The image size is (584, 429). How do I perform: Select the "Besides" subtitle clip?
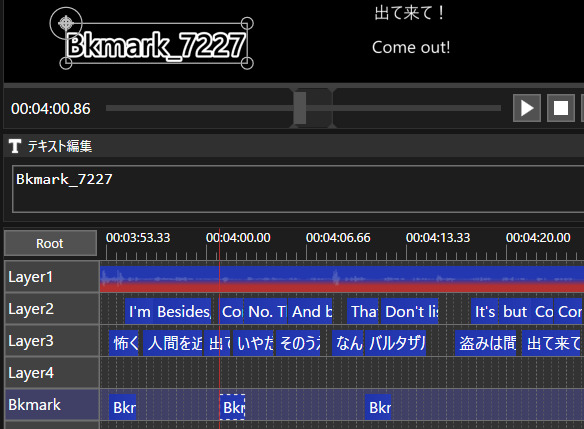point(182,311)
